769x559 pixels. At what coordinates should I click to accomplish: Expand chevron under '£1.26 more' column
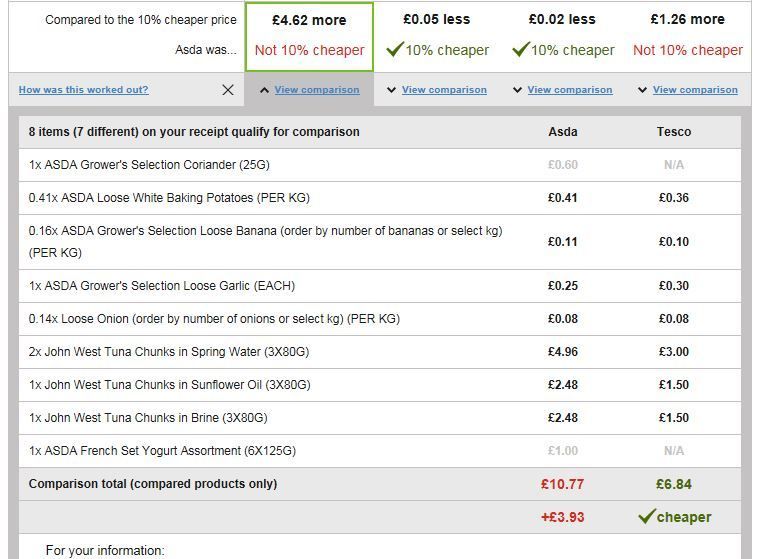point(642,90)
